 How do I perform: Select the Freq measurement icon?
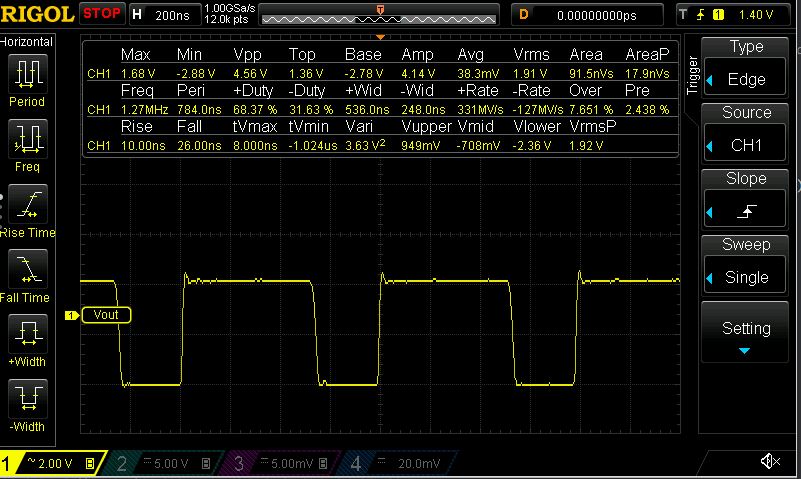tap(28, 139)
